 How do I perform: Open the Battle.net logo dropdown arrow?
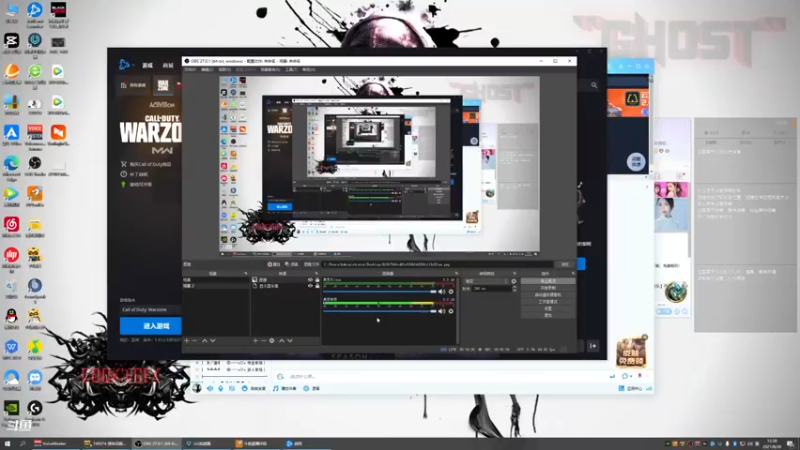tap(133, 65)
